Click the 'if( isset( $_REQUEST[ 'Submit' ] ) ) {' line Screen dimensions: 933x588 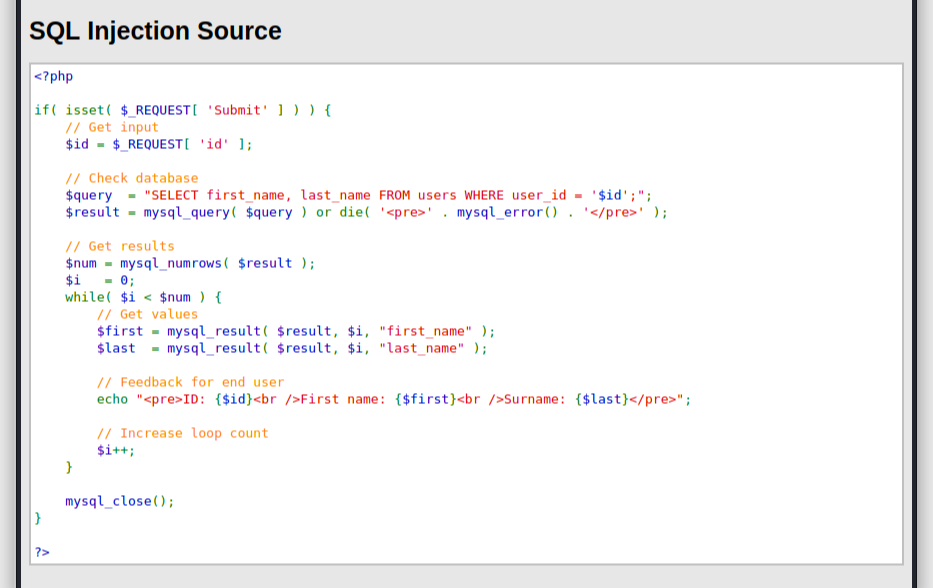[x=183, y=110]
